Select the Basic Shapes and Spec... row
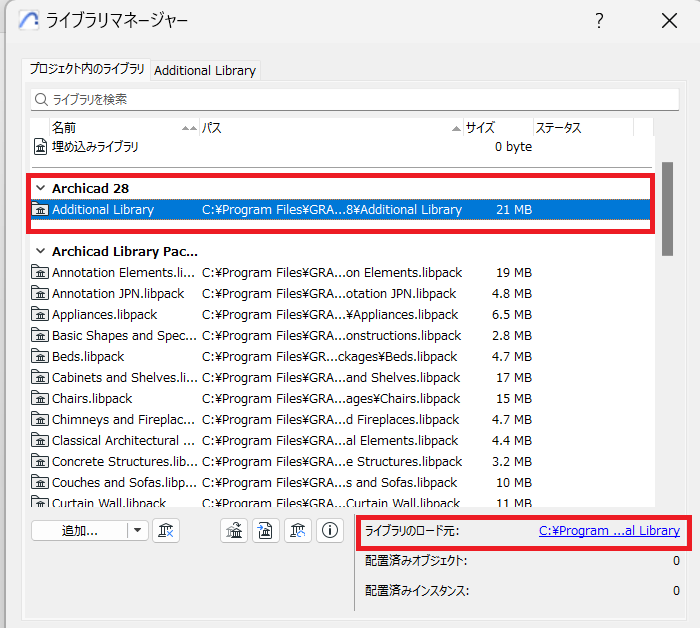Screen dimensions: 700x628 [341, 335]
